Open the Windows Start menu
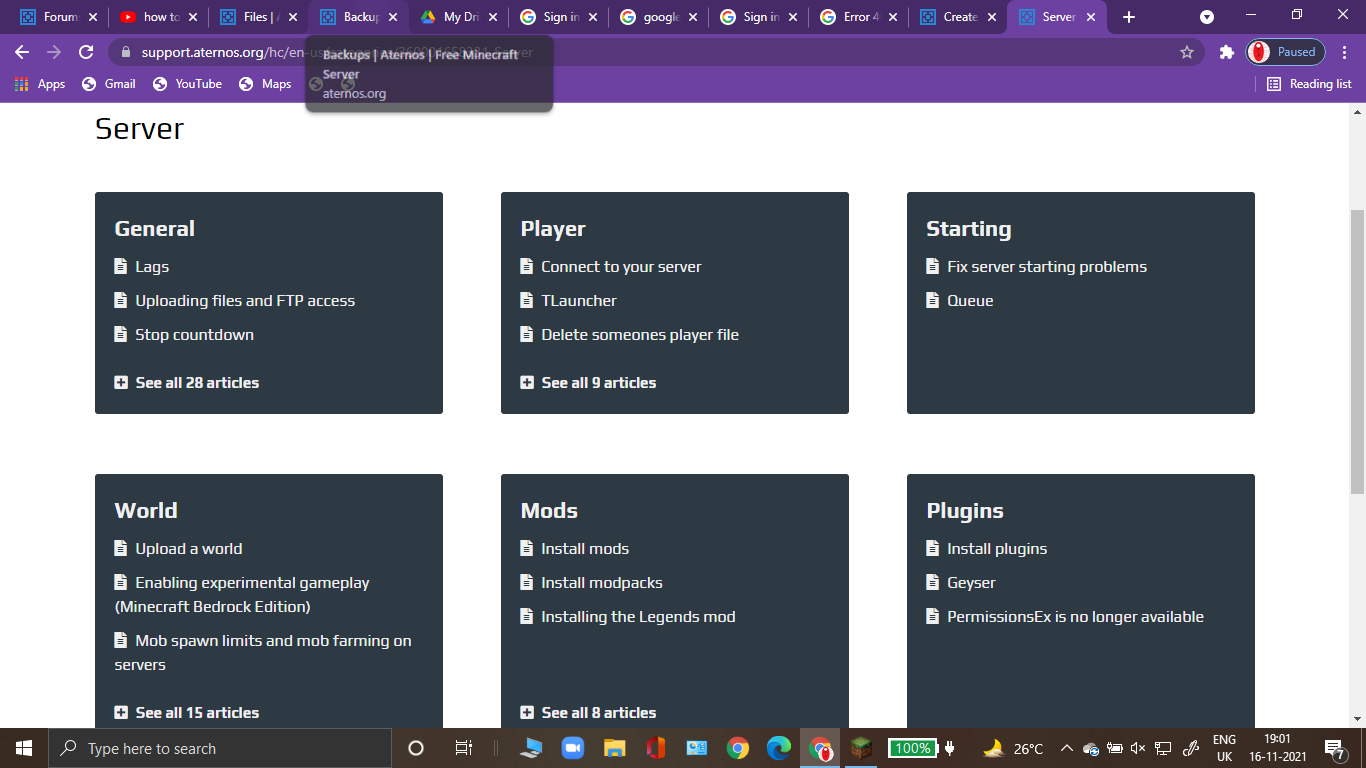The height and width of the screenshot is (768, 1366). pos(24,748)
